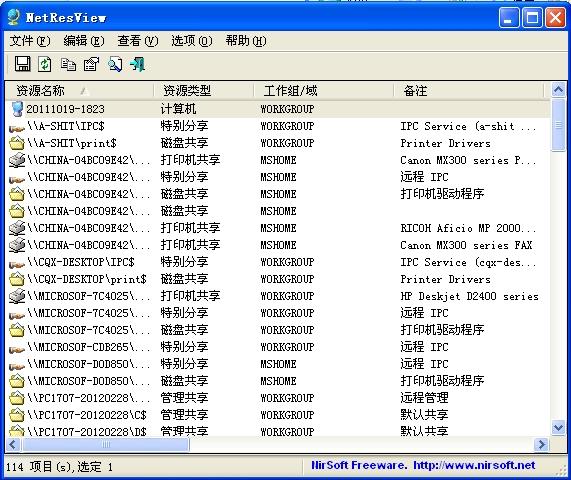Viewport: 571px width, 480px height.
Task: Open Properties via the toolbar icon
Action: click(x=91, y=64)
